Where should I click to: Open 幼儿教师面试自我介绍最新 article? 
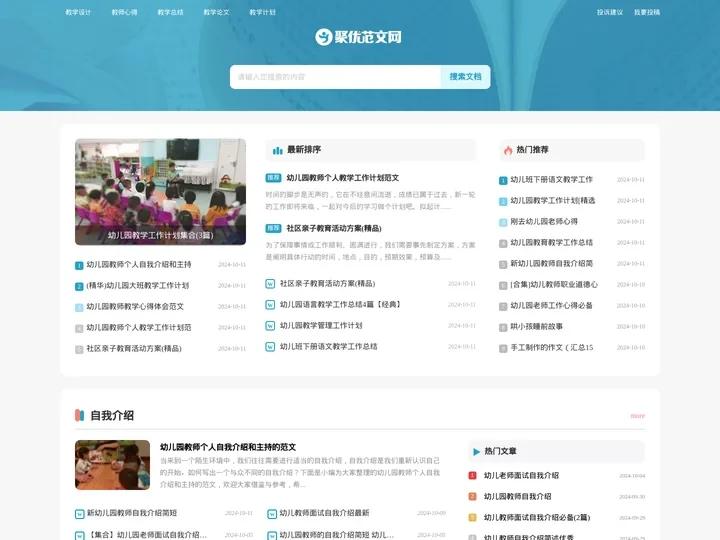pyautogui.click(x=324, y=513)
